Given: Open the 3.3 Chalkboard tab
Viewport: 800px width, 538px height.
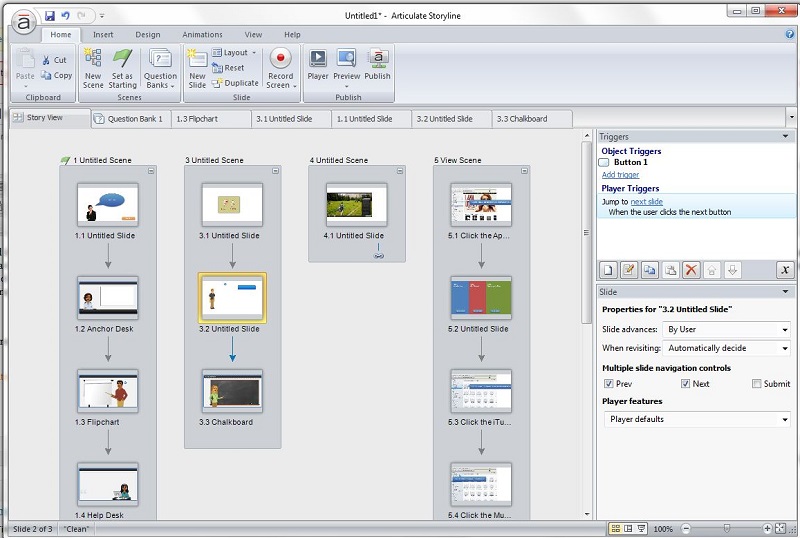Looking at the screenshot, I should point(521,119).
